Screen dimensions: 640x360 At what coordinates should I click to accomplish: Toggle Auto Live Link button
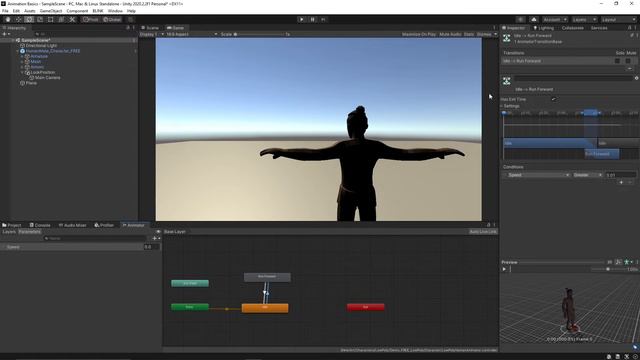point(483,231)
